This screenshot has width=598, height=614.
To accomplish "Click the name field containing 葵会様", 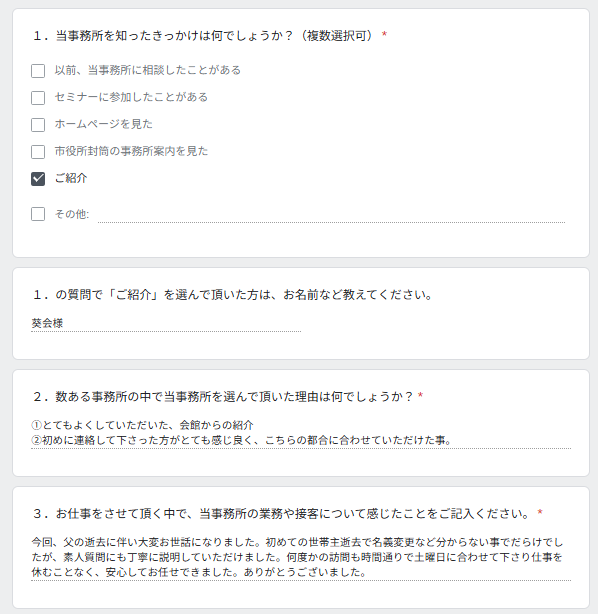I will (x=166, y=323).
